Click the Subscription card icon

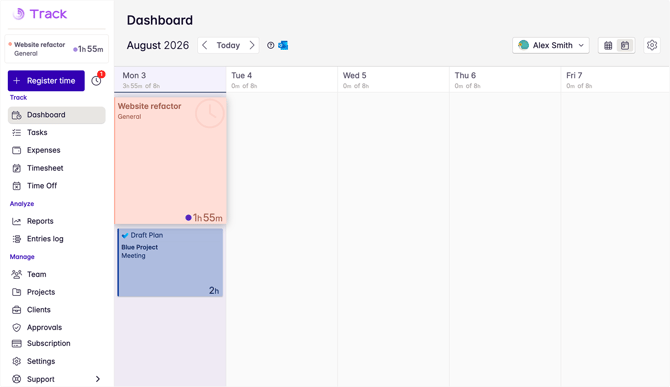tap(17, 343)
